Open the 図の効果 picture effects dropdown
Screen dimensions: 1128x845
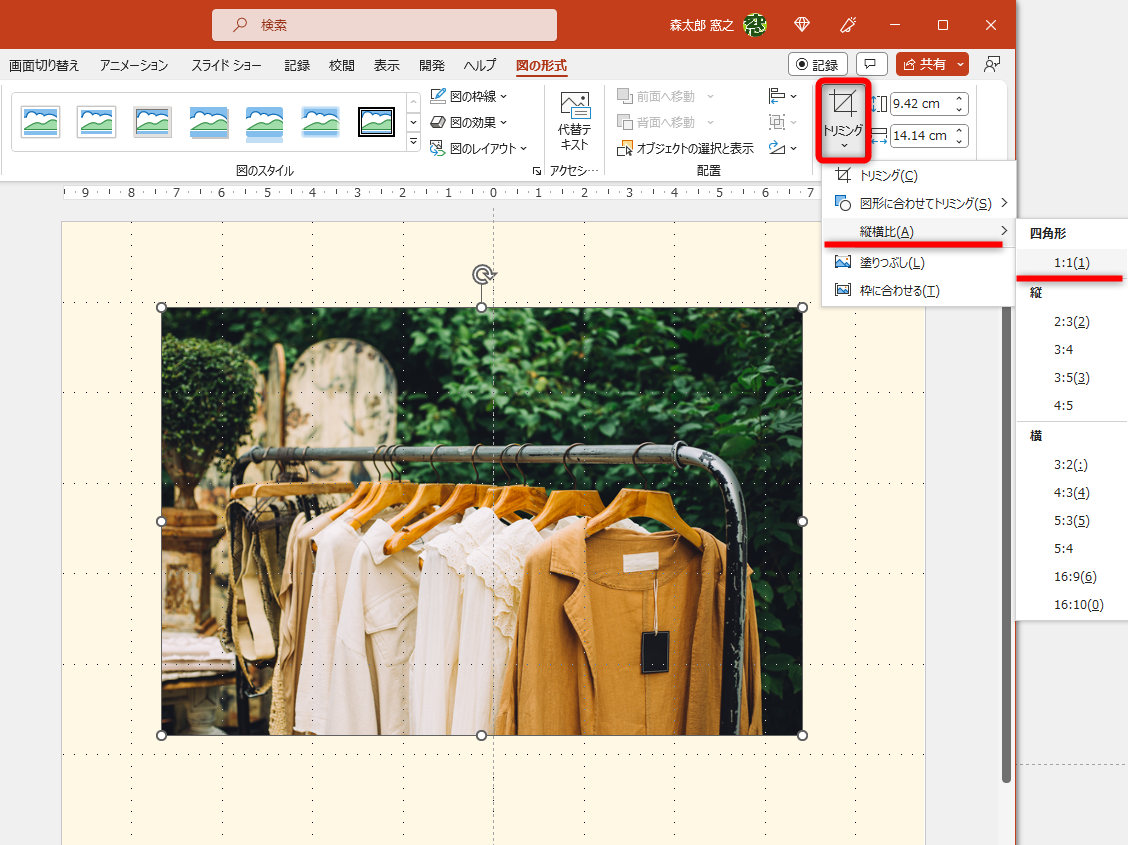(x=469, y=122)
